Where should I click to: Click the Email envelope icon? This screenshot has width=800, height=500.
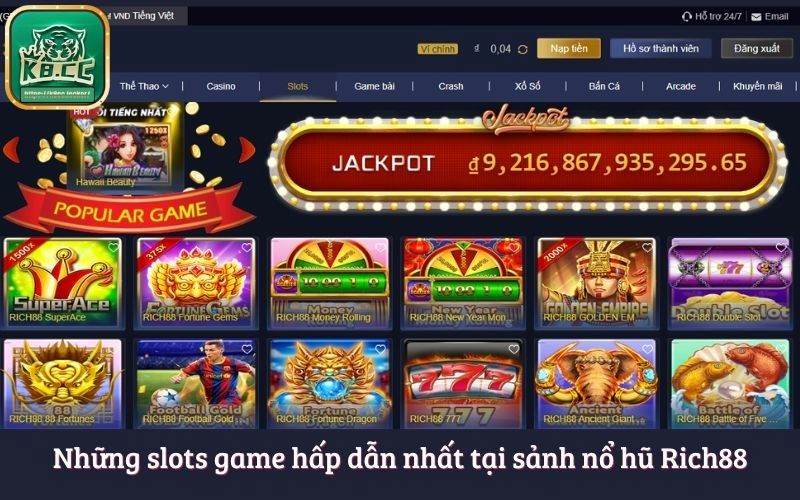(x=756, y=17)
